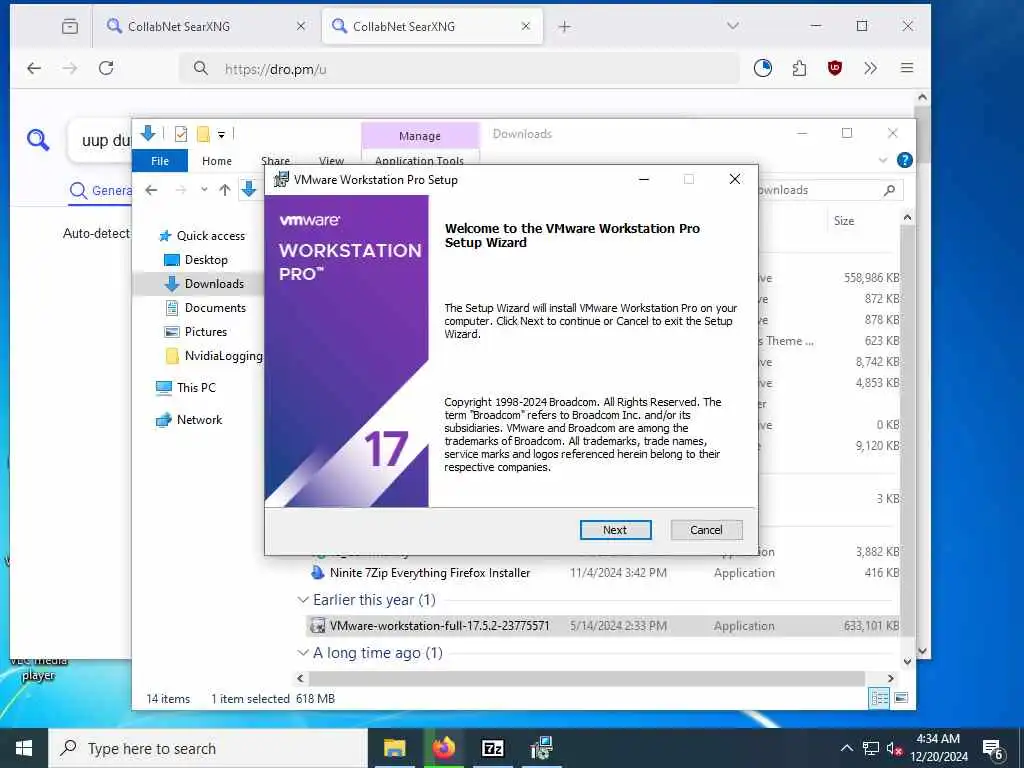The image size is (1024, 768).
Task: Select Ninite 7Zip Everything Firefox Installer file
Action: [x=430, y=573]
